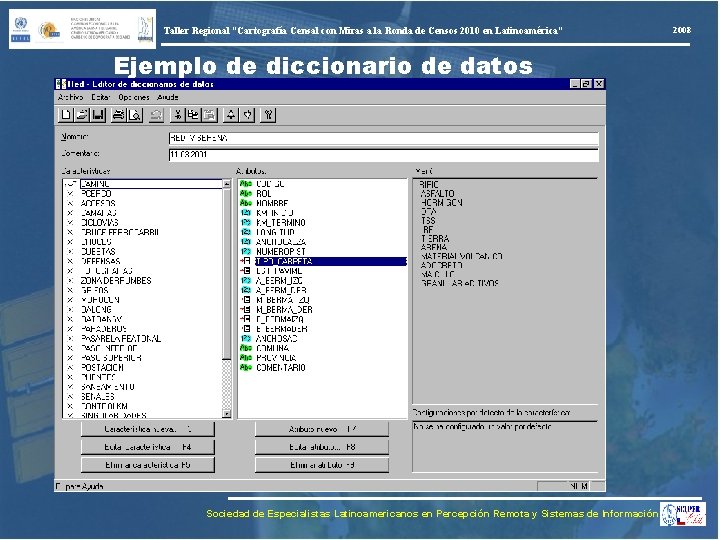Click inside the Comentario input field
720x540 pixels.
383,154
